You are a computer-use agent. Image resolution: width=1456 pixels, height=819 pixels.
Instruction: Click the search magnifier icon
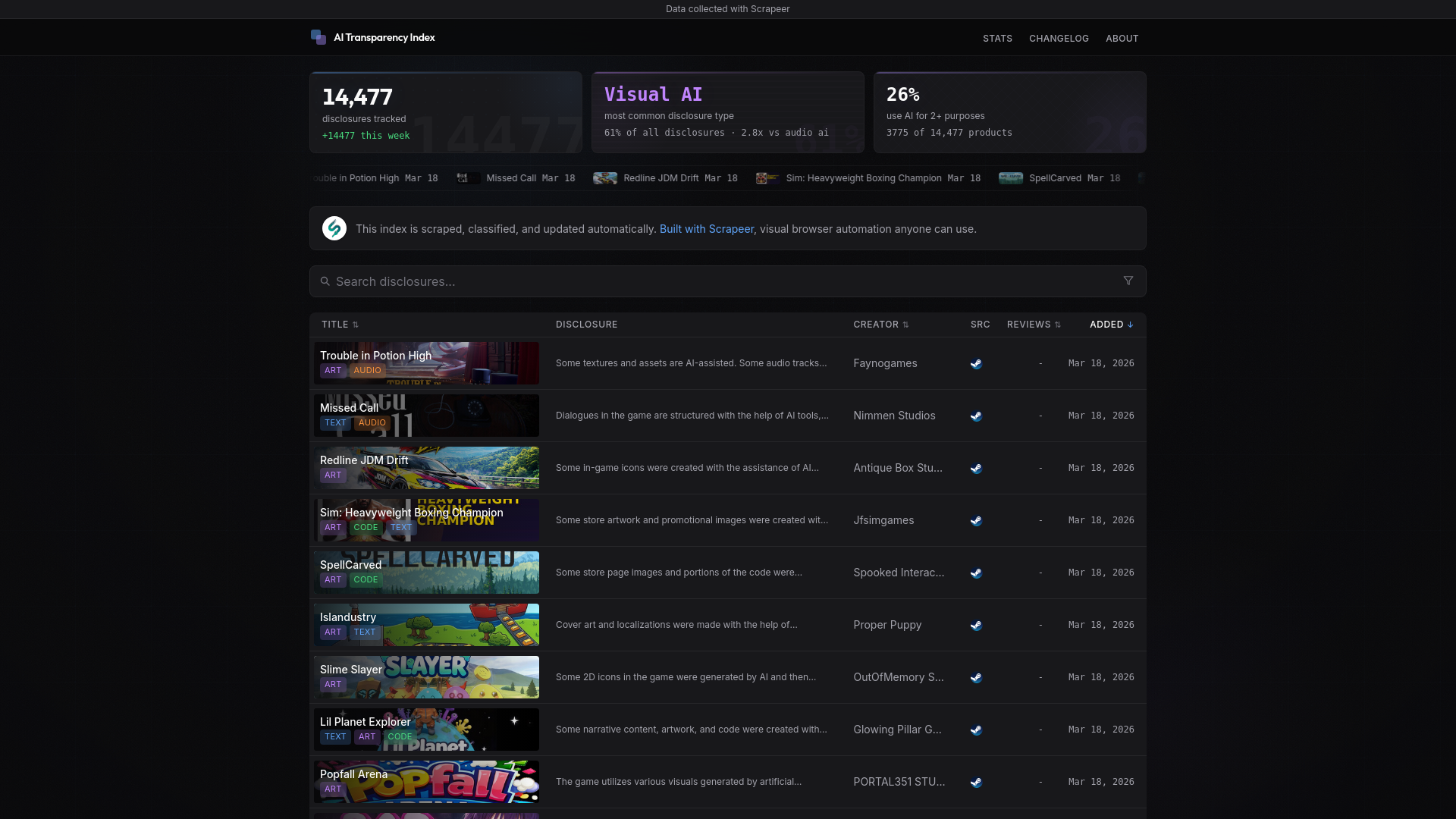(x=325, y=281)
